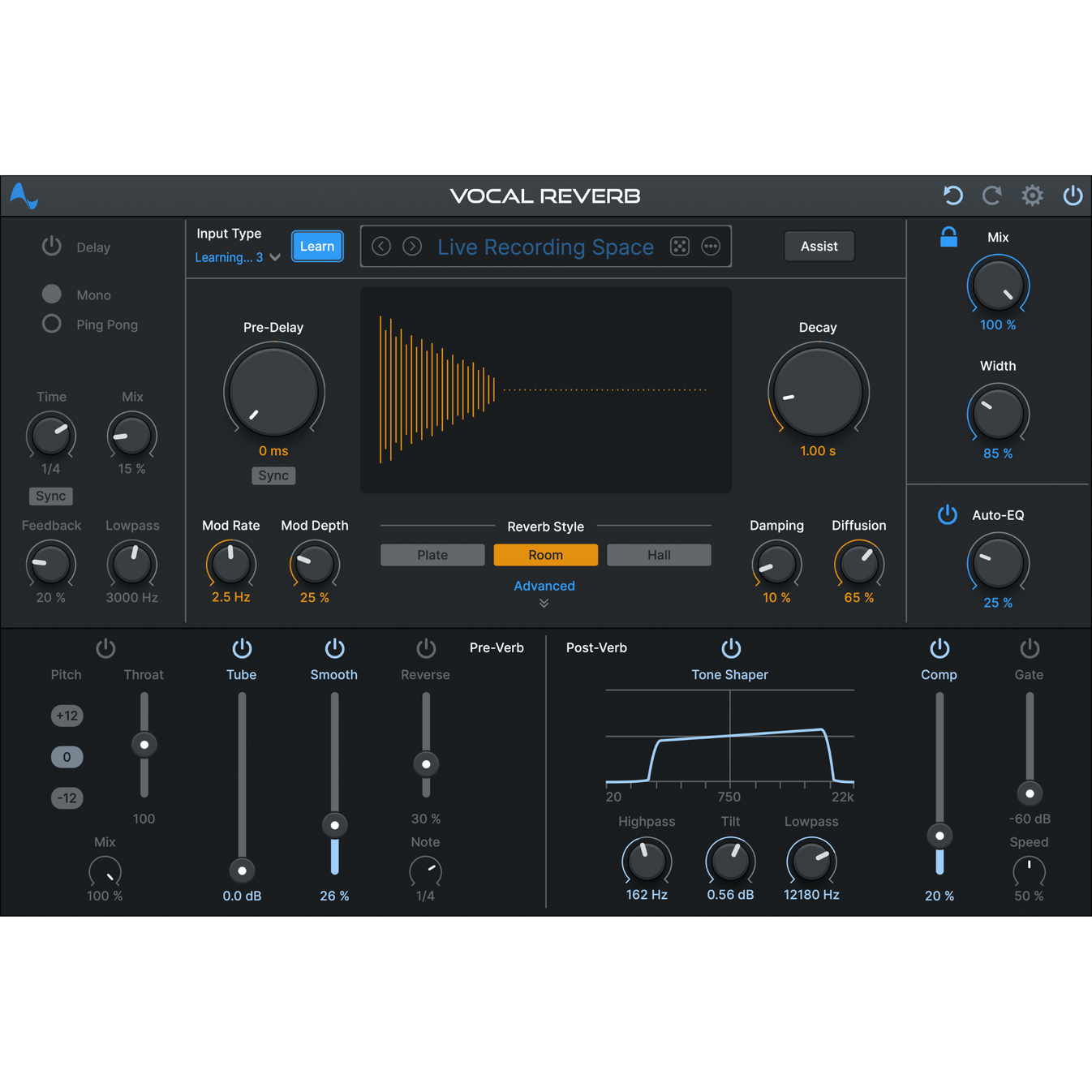Switch to the Hall reverb style
Viewport: 1092px width, 1092px height.
coord(658,554)
